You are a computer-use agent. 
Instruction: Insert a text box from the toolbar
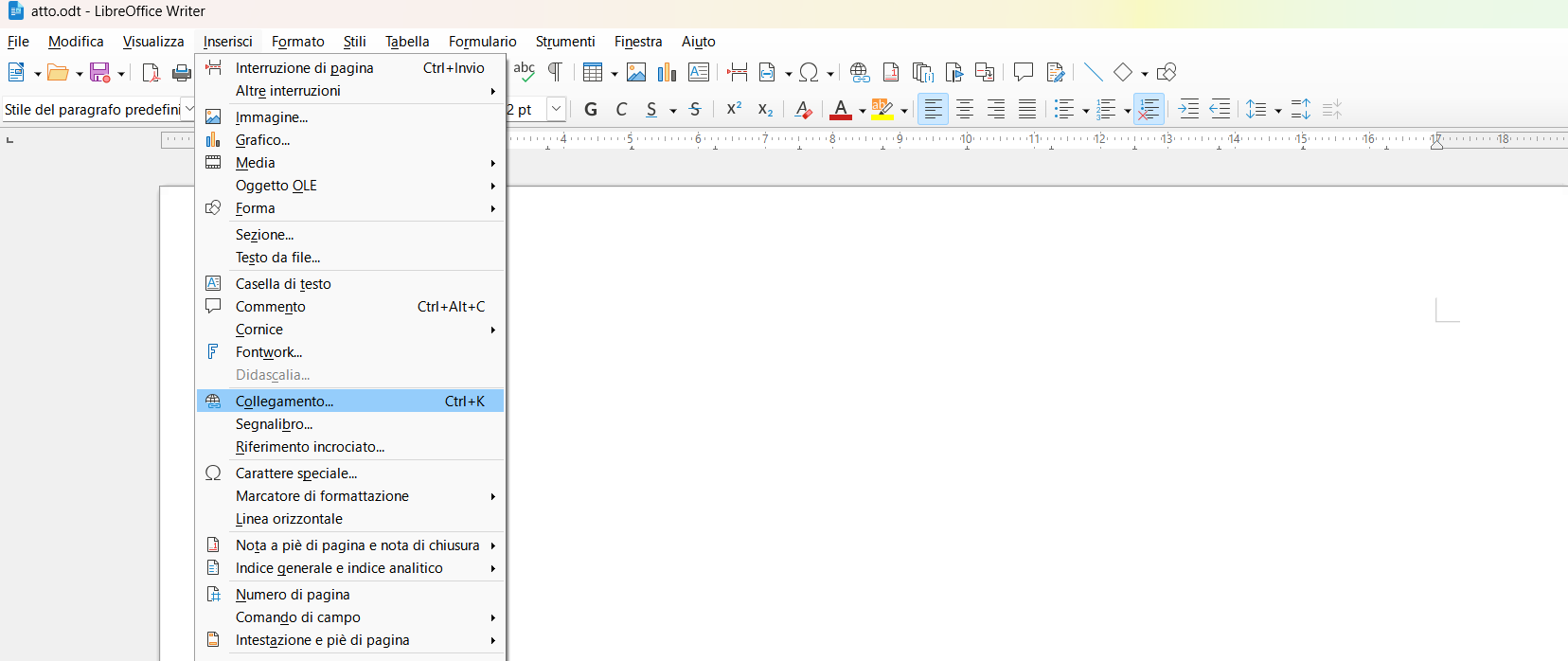(x=699, y=72)
